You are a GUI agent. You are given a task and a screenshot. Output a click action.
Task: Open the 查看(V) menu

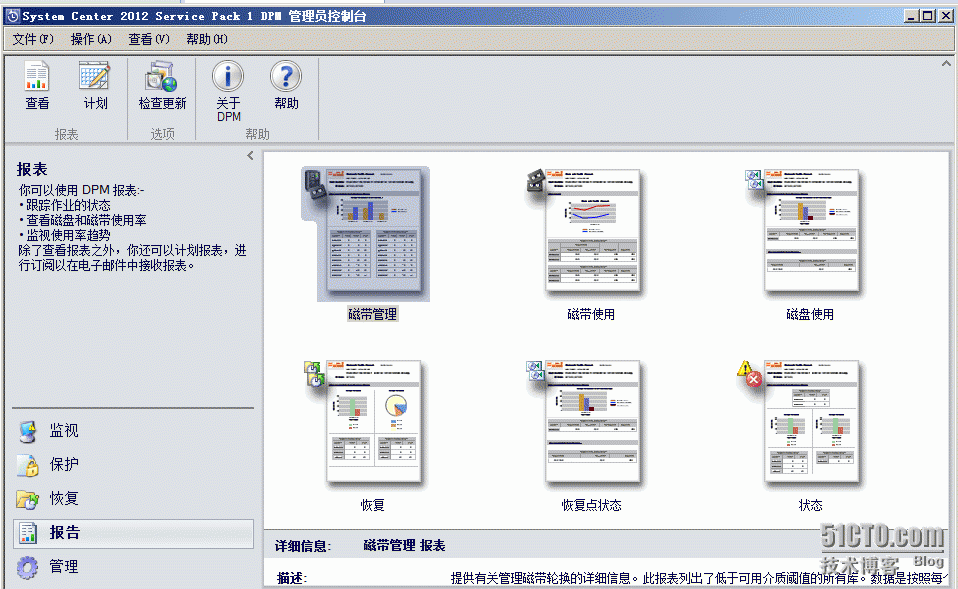pos(148,39)
